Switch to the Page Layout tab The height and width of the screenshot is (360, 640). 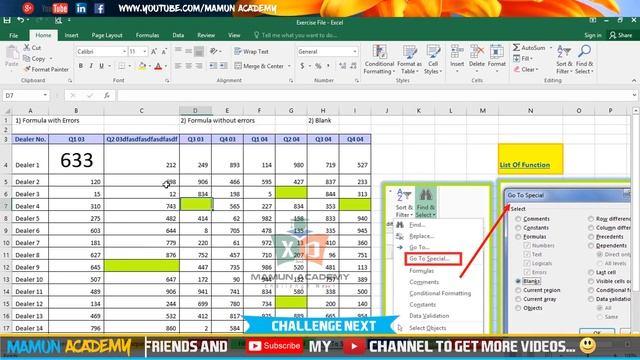click(x=107, y=35)
